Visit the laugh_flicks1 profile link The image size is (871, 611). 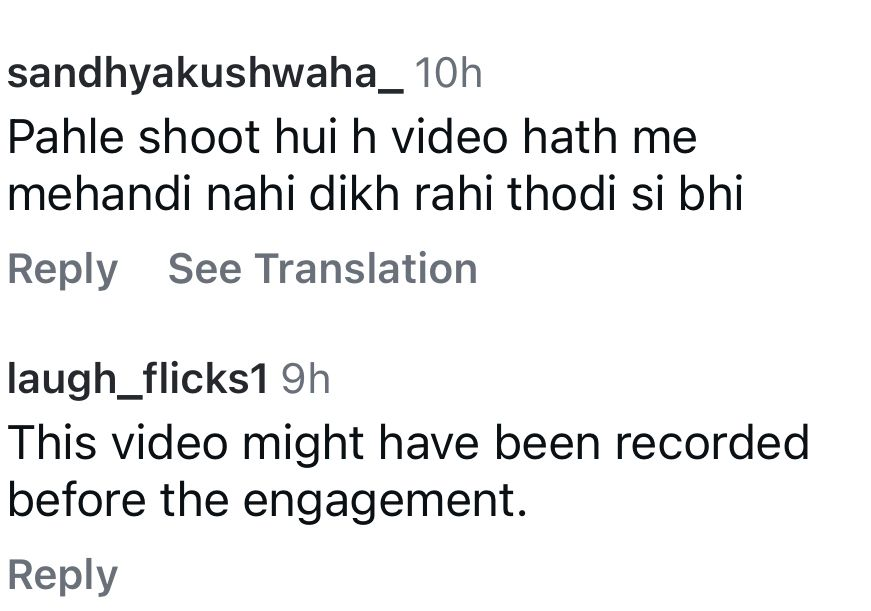(x=138, y=379)
